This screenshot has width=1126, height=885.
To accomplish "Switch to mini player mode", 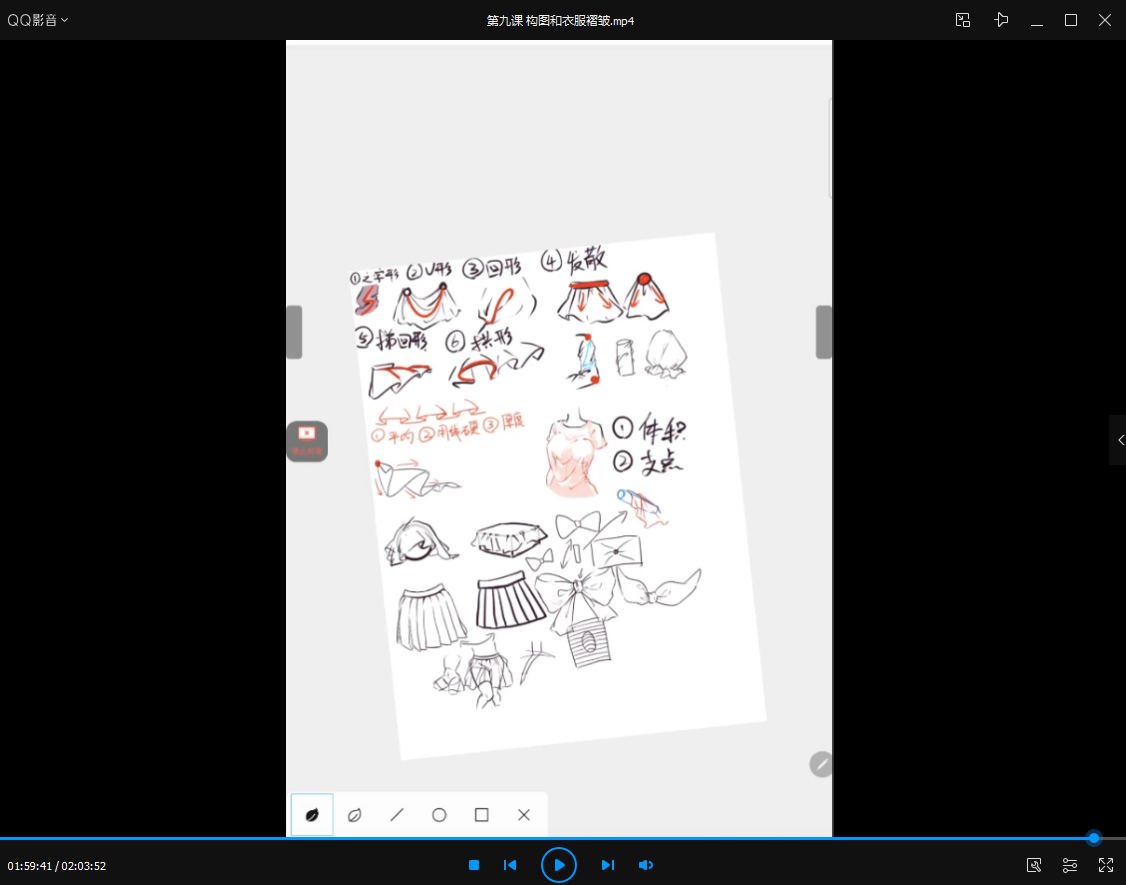I will point(963,20).
